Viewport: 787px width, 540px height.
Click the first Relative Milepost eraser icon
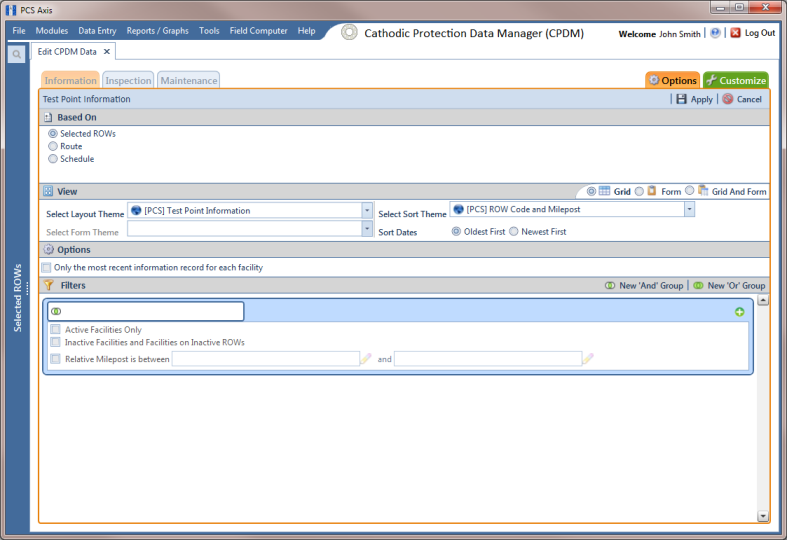(x=366, y=359)
